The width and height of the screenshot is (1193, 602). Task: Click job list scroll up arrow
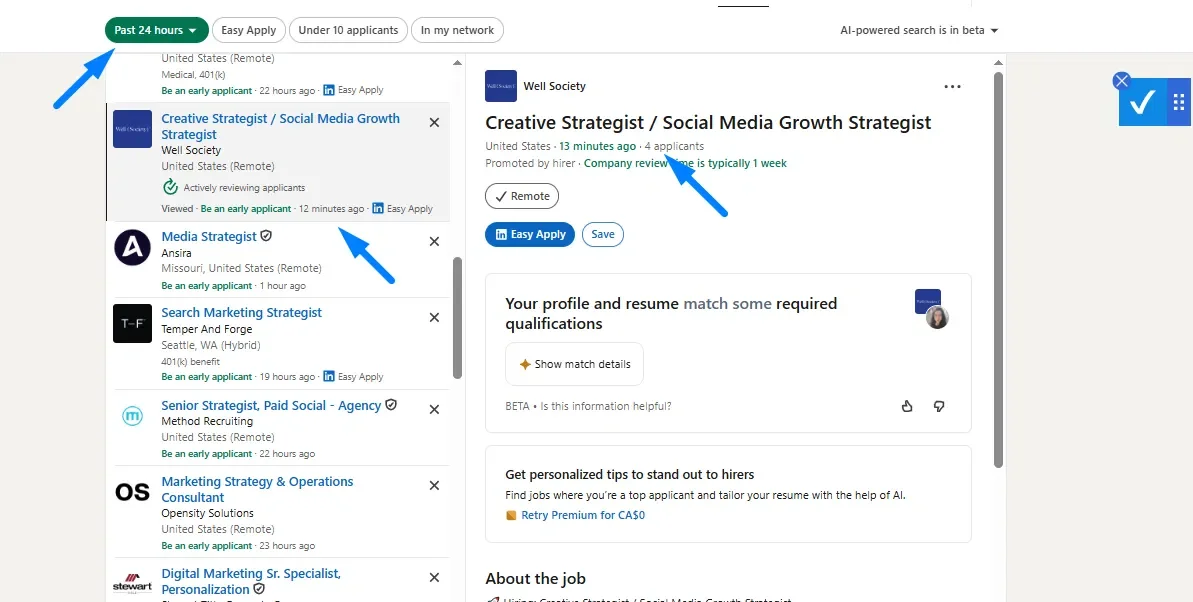[x=457, y=62]
